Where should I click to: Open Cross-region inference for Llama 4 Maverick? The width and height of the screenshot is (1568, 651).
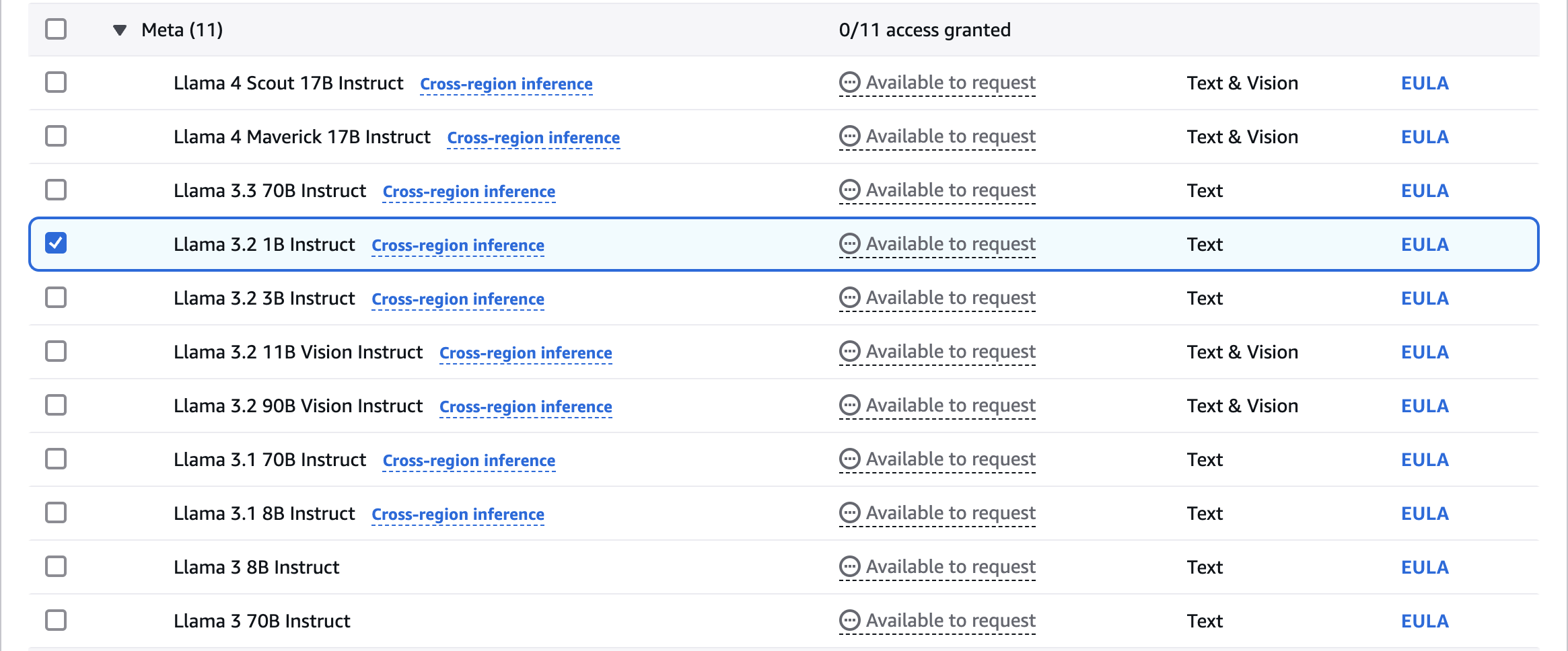coord(534,138)
